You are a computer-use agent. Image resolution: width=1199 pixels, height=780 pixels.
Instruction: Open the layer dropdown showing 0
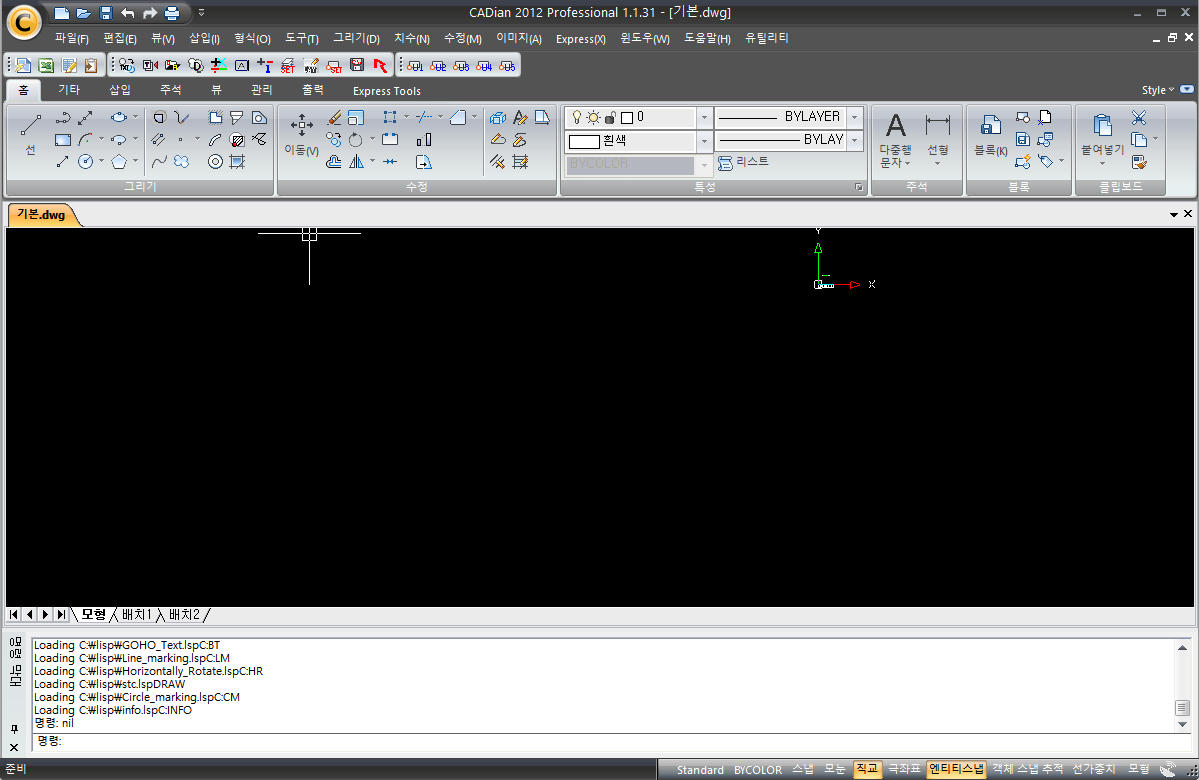703,117
